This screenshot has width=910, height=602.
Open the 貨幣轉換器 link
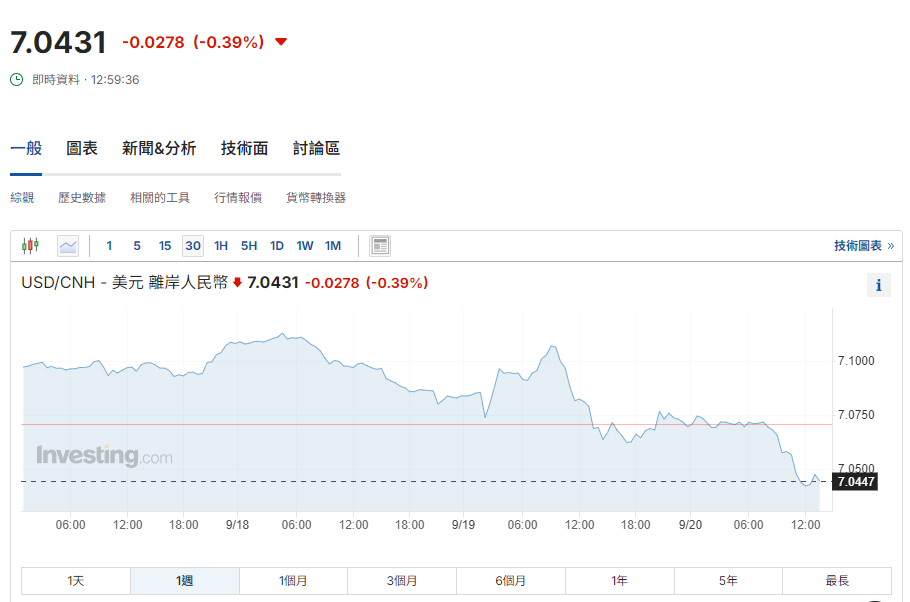tap(316, 198)
